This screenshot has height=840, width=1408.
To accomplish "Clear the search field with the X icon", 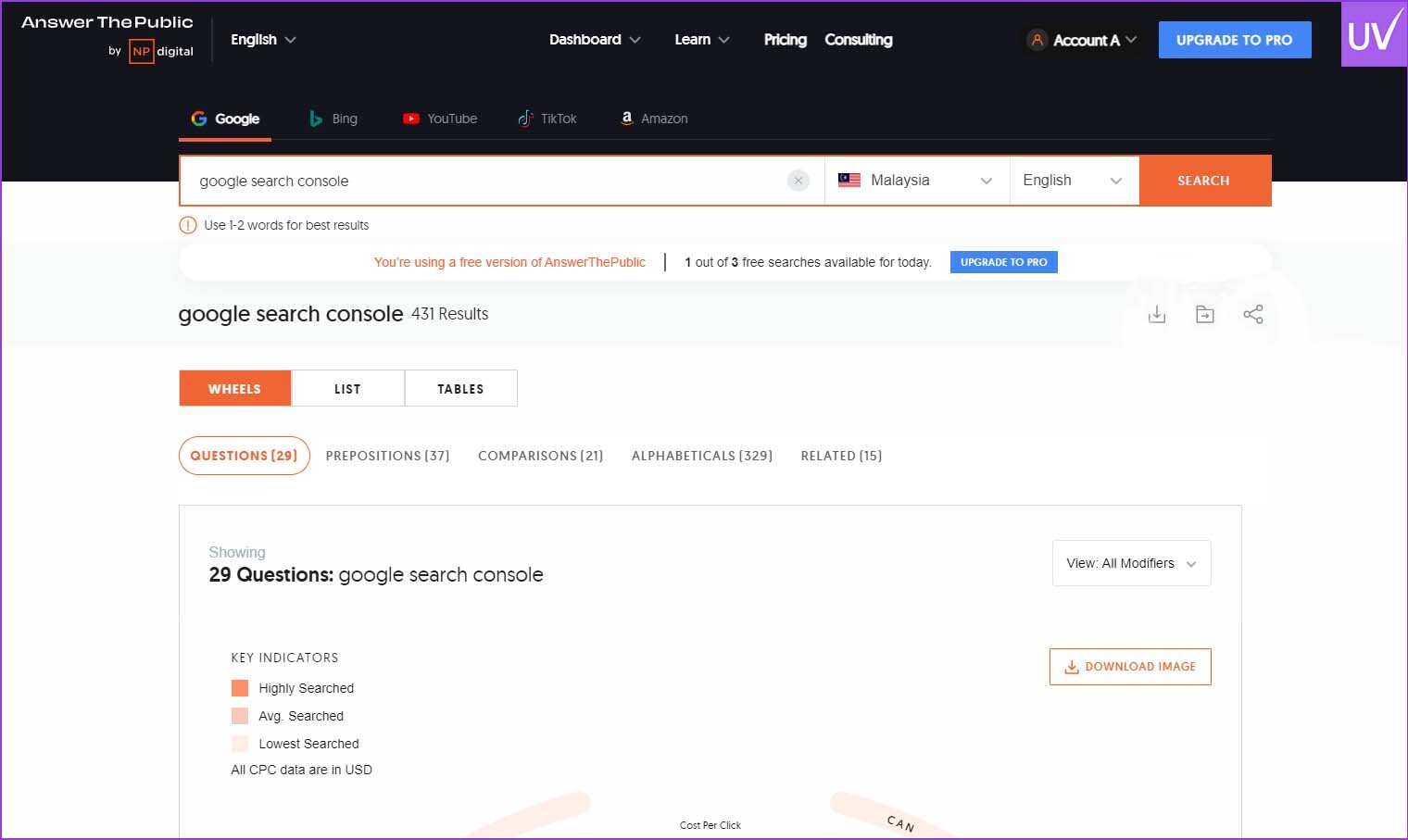I will click(x=798, y=181).
